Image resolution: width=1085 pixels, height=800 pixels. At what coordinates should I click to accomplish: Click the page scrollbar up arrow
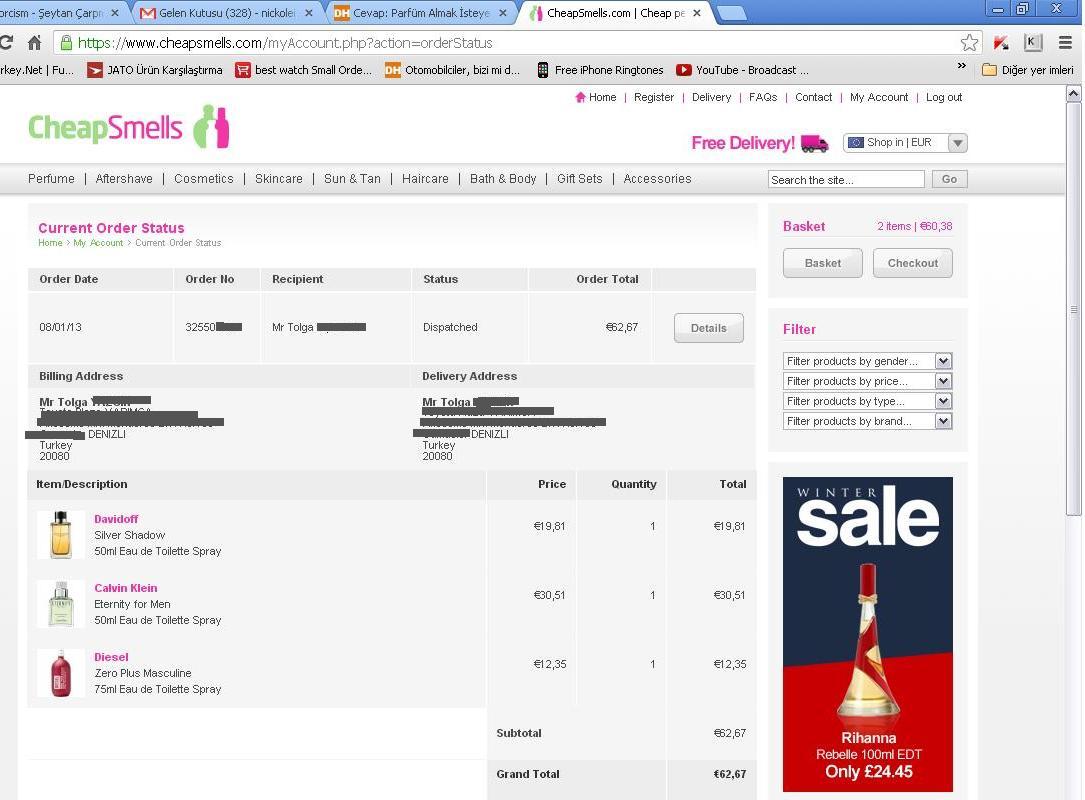tap(1073, 93)
